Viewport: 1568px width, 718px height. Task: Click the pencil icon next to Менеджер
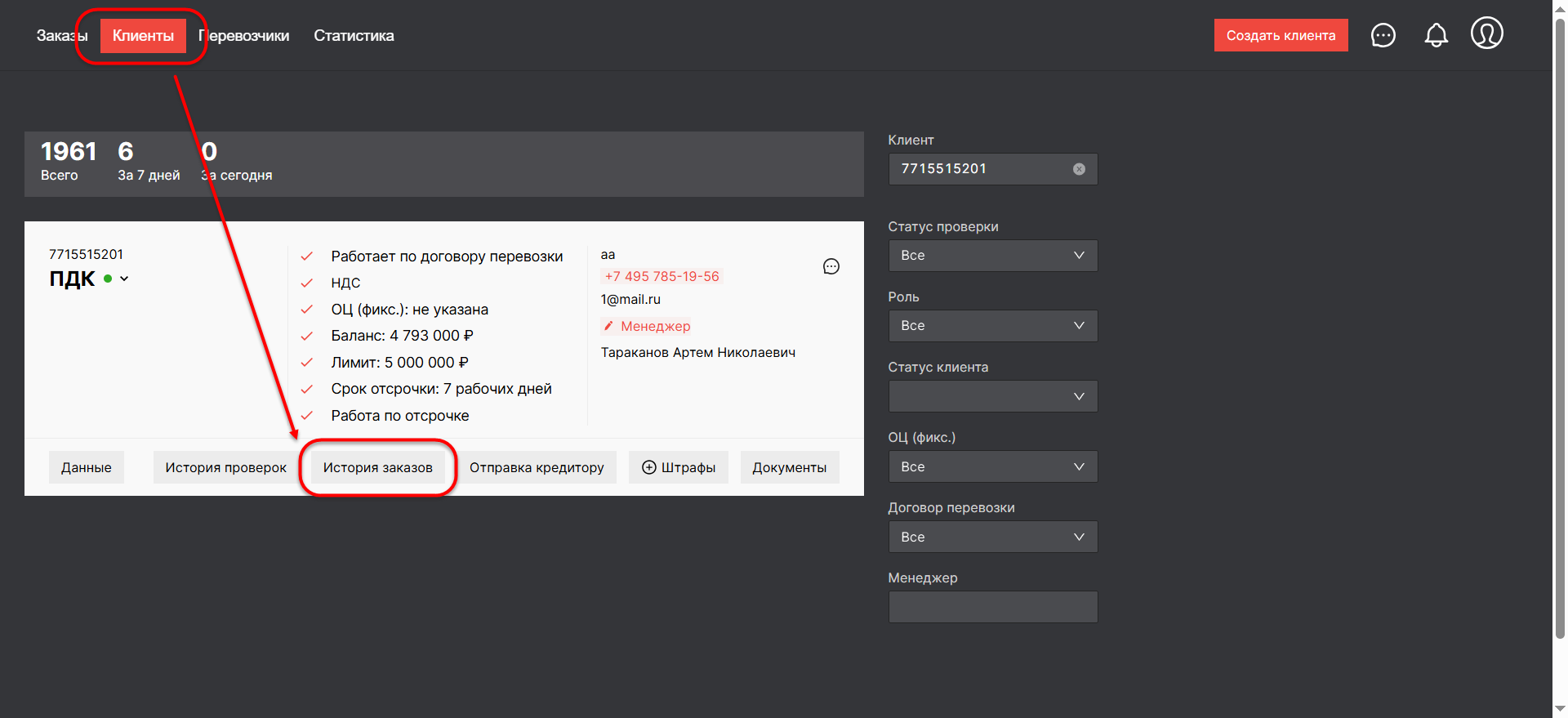[x=608, y=326]
